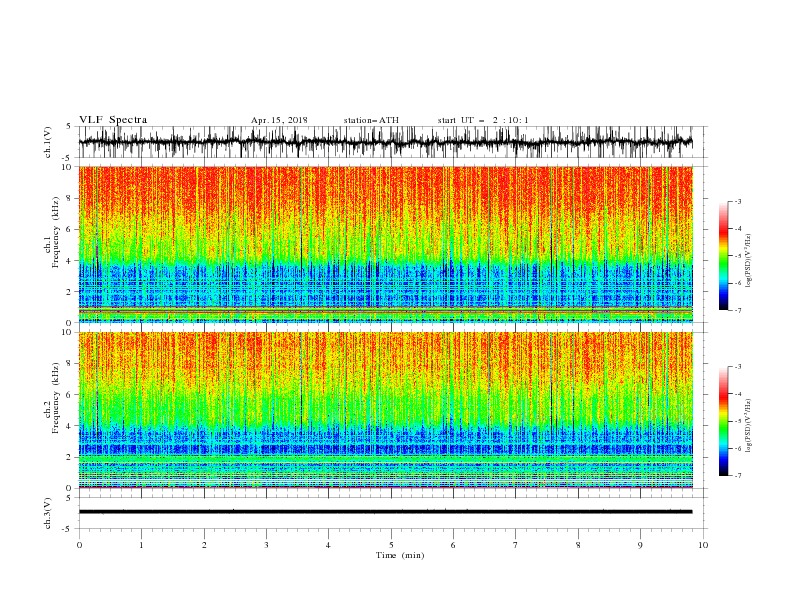
Task: Click the ch.1 frequency axis "8" tick label
Action: pyautogui.click(x=69, y=198)
